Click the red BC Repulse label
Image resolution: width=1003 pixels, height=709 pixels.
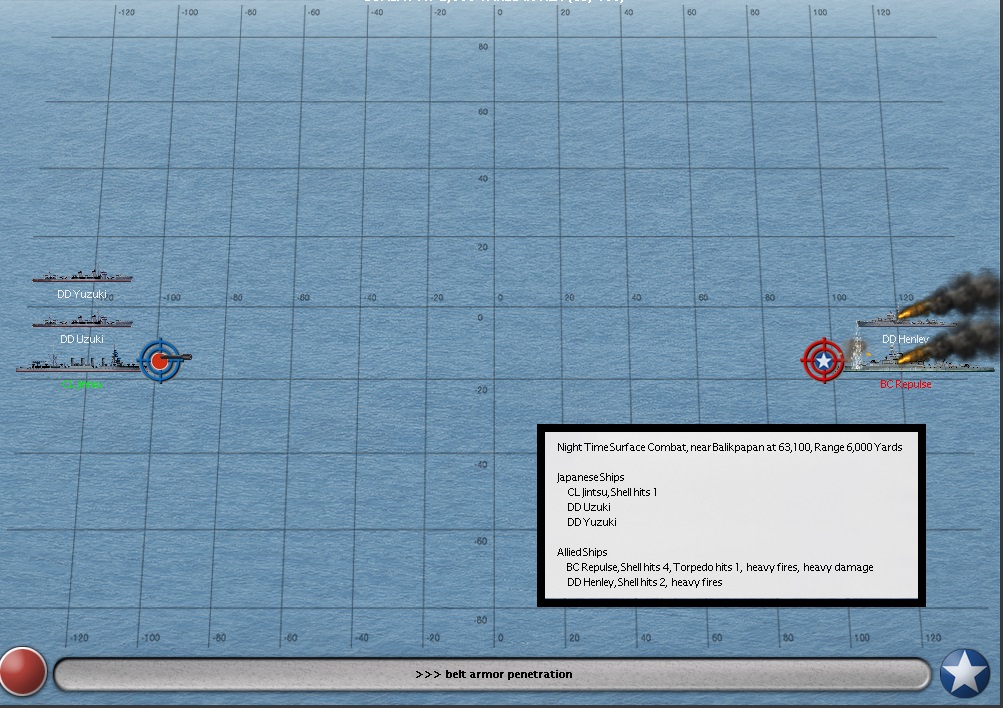(906, 384)
